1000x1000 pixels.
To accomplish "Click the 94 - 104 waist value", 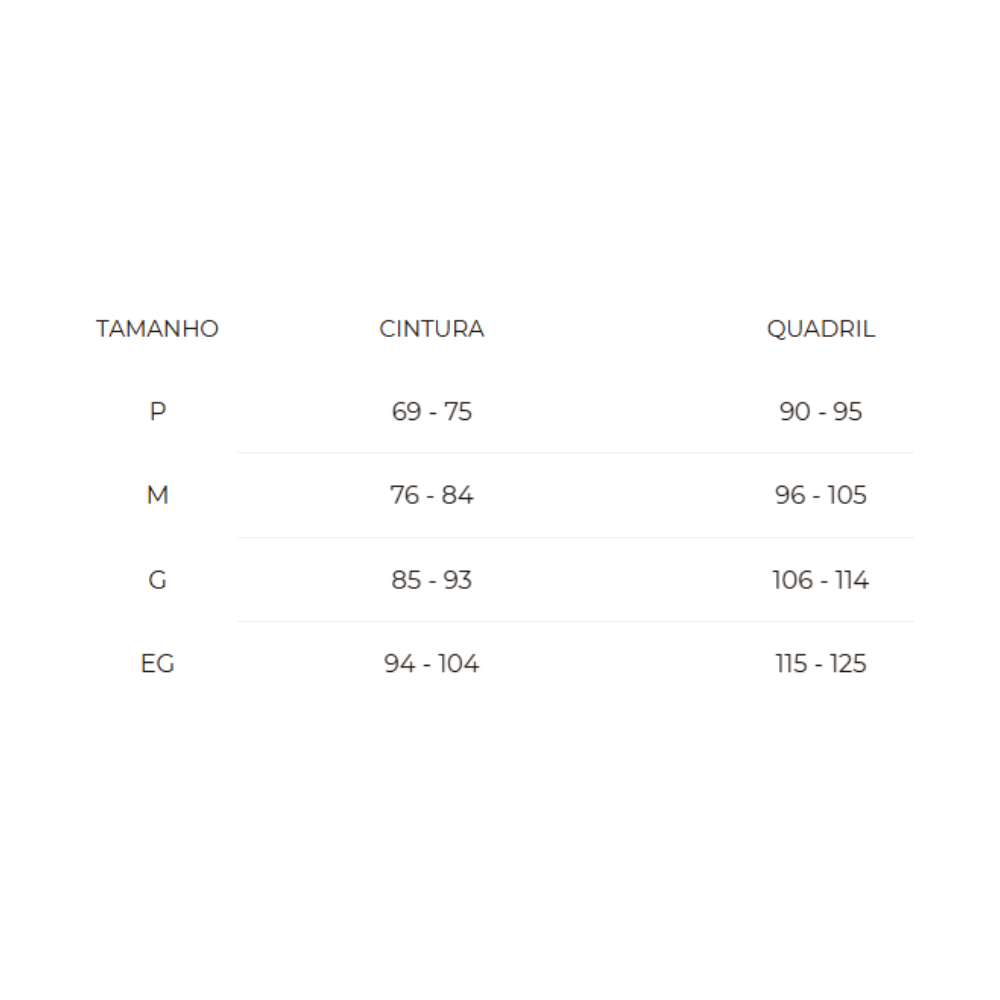I will (431, 663).
